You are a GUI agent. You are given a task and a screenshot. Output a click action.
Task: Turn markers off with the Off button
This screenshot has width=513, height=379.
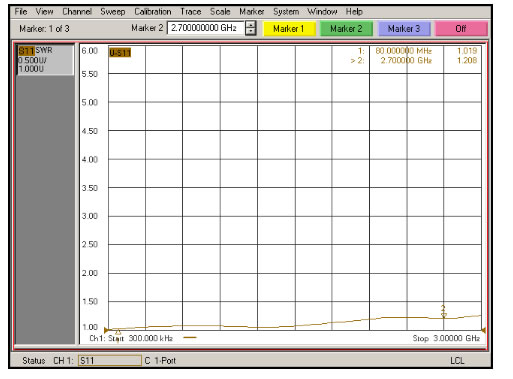461,29
